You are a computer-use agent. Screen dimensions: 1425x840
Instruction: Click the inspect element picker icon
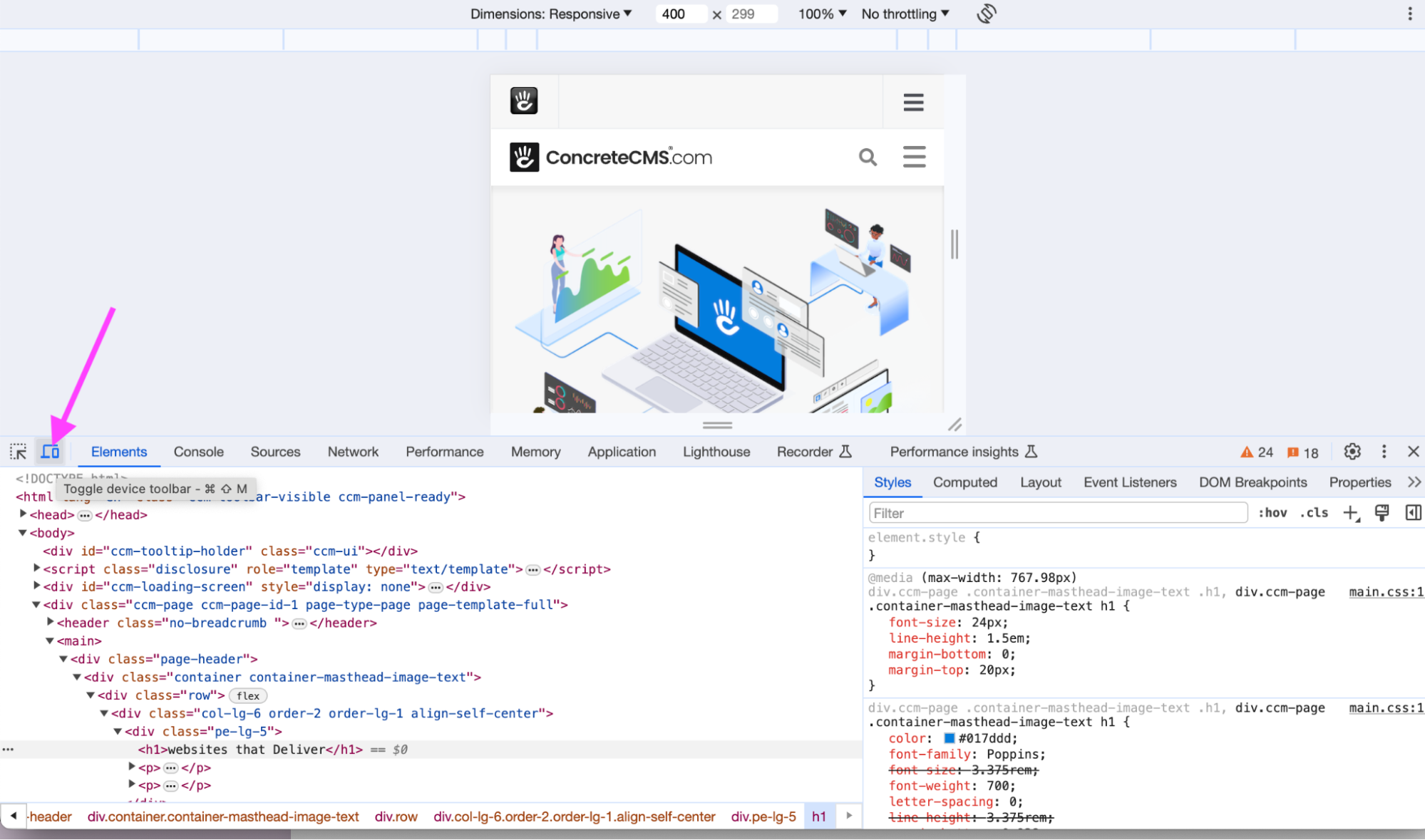18,452
